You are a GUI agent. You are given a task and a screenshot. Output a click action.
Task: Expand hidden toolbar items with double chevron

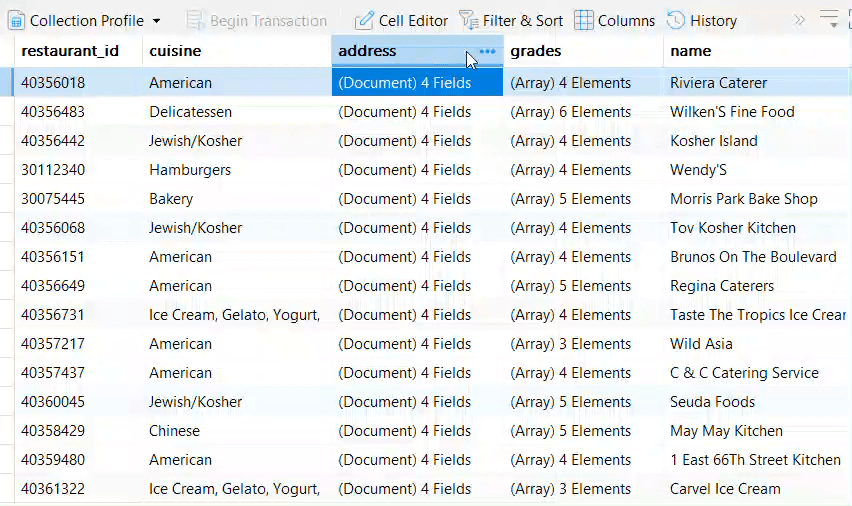799,21
